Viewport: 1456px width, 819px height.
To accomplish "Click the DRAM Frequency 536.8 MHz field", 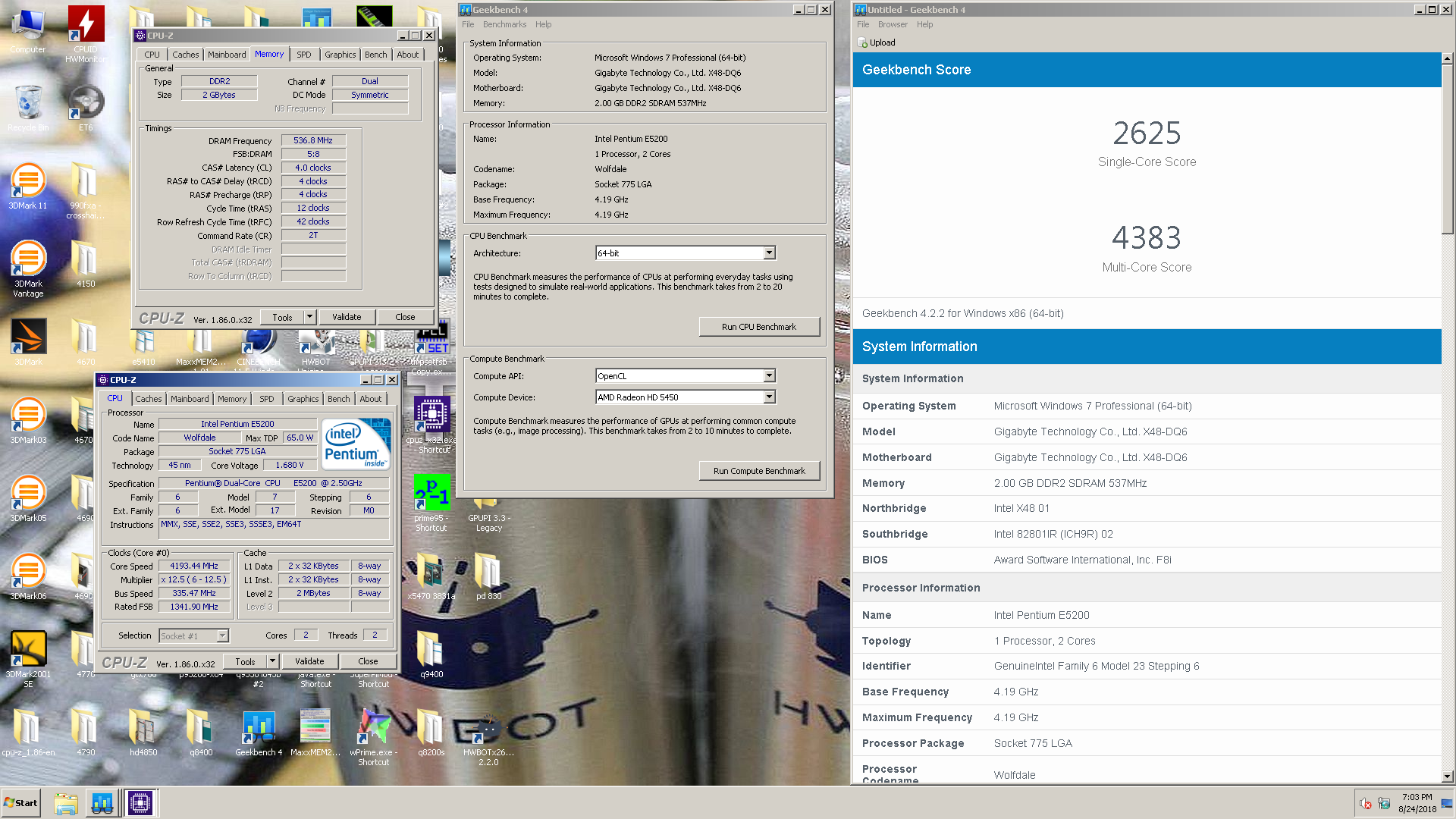I will coord(313,140).
